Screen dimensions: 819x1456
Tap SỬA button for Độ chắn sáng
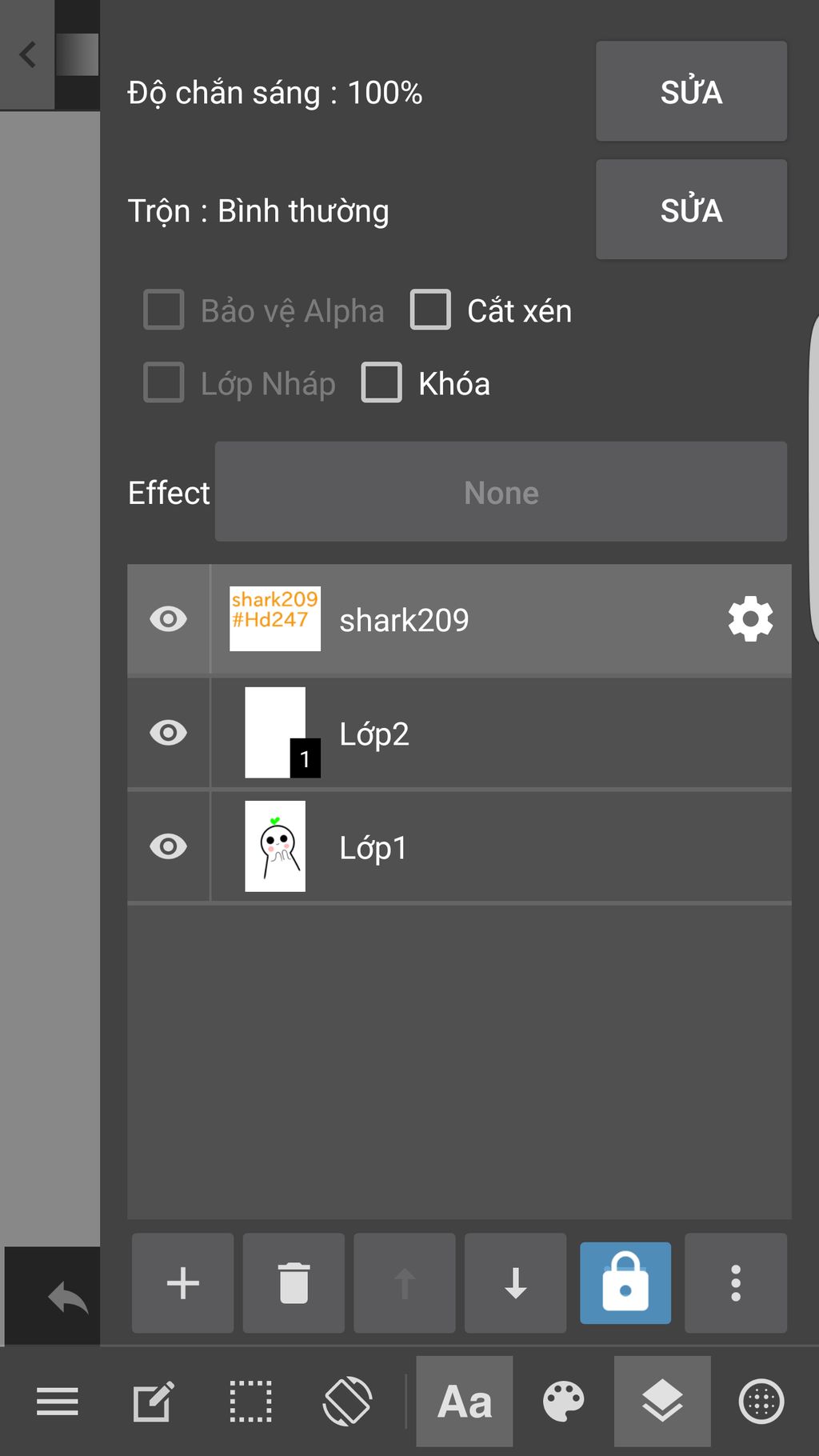tap(691, 91)
